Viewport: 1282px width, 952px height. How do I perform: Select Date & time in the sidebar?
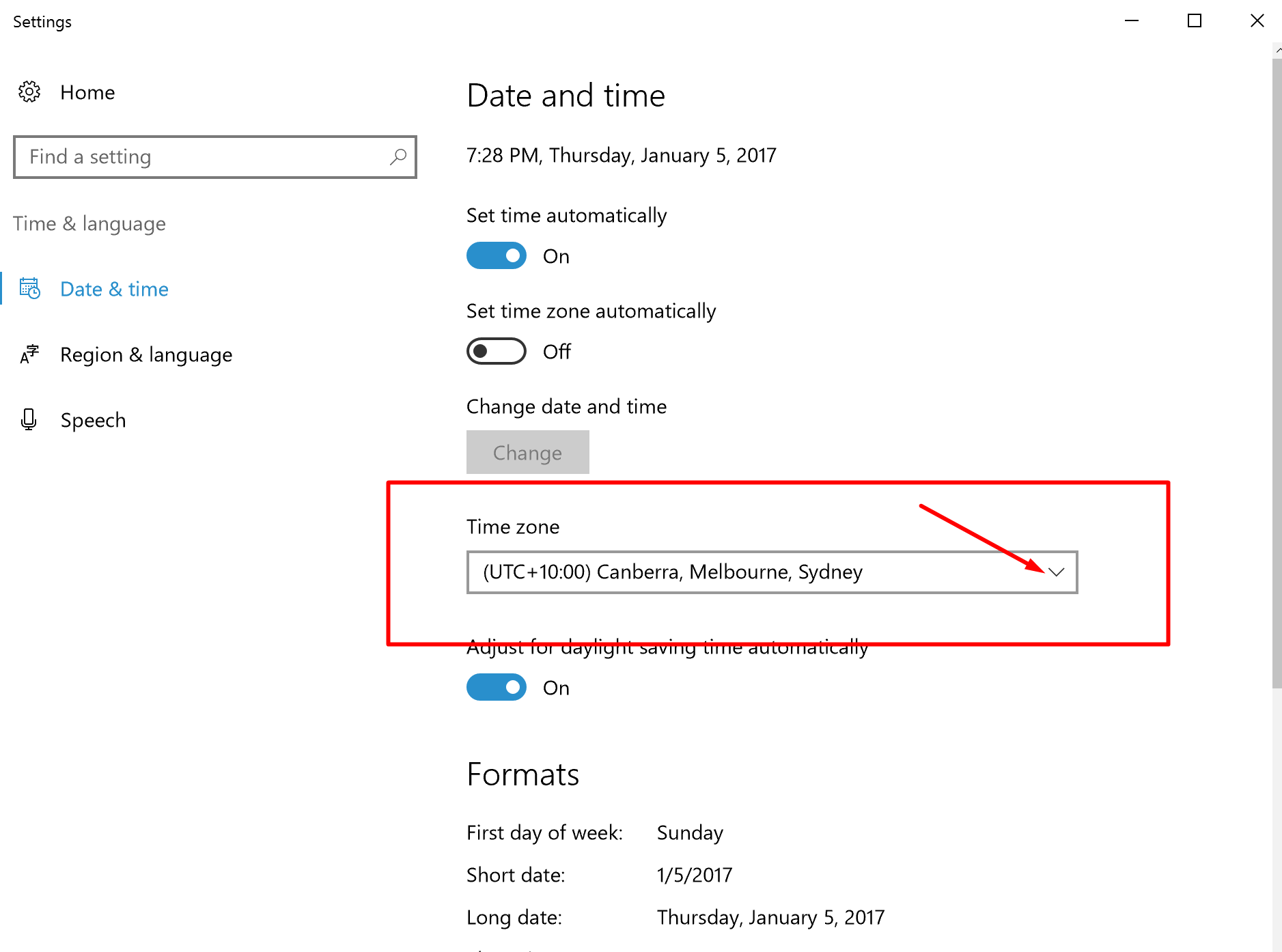(113, 288)
